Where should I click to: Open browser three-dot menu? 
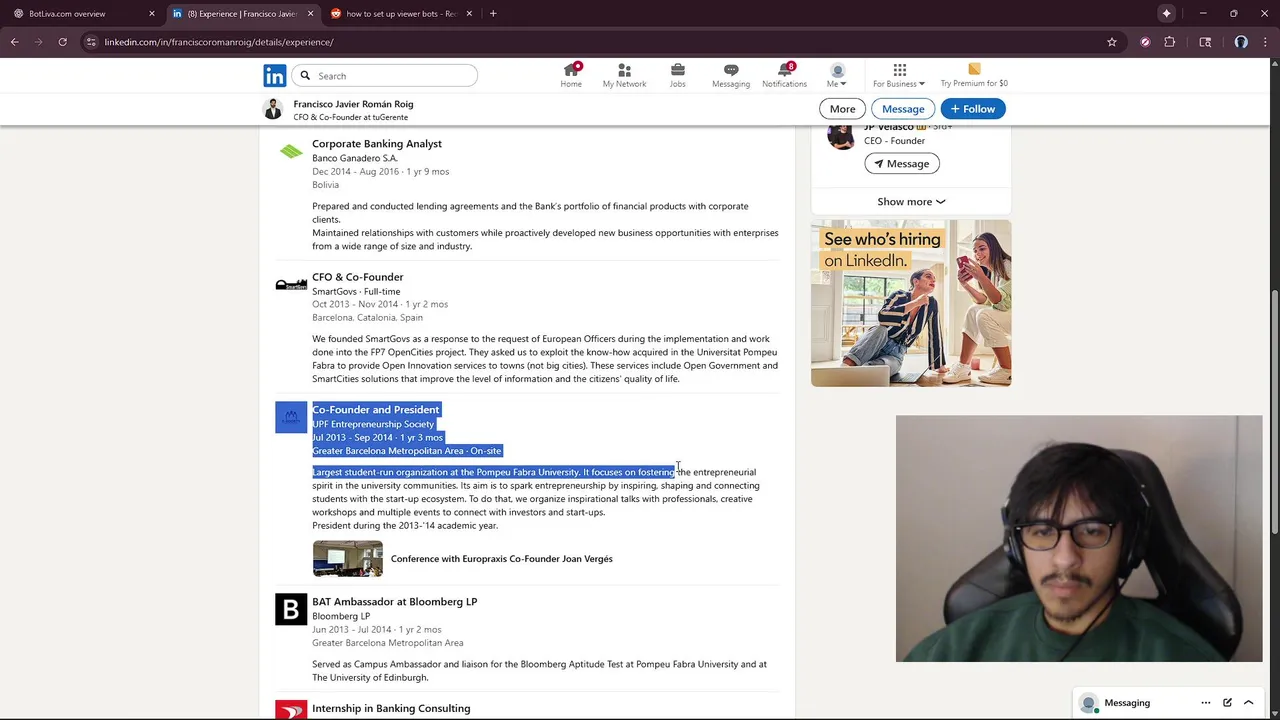click(1266, 42)
